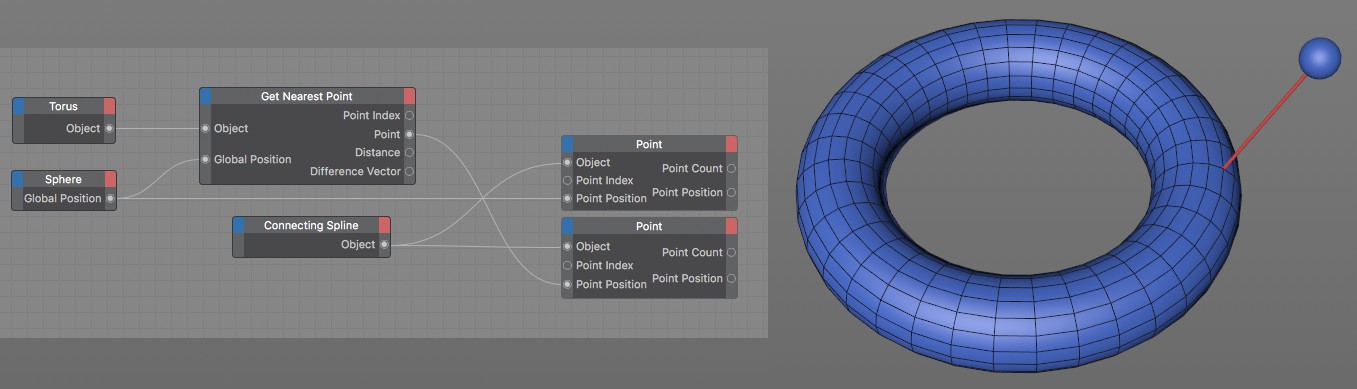Select the Sphere node title bar
Image resolution: width=1357 pixels, height=389 pixels.
64,179
